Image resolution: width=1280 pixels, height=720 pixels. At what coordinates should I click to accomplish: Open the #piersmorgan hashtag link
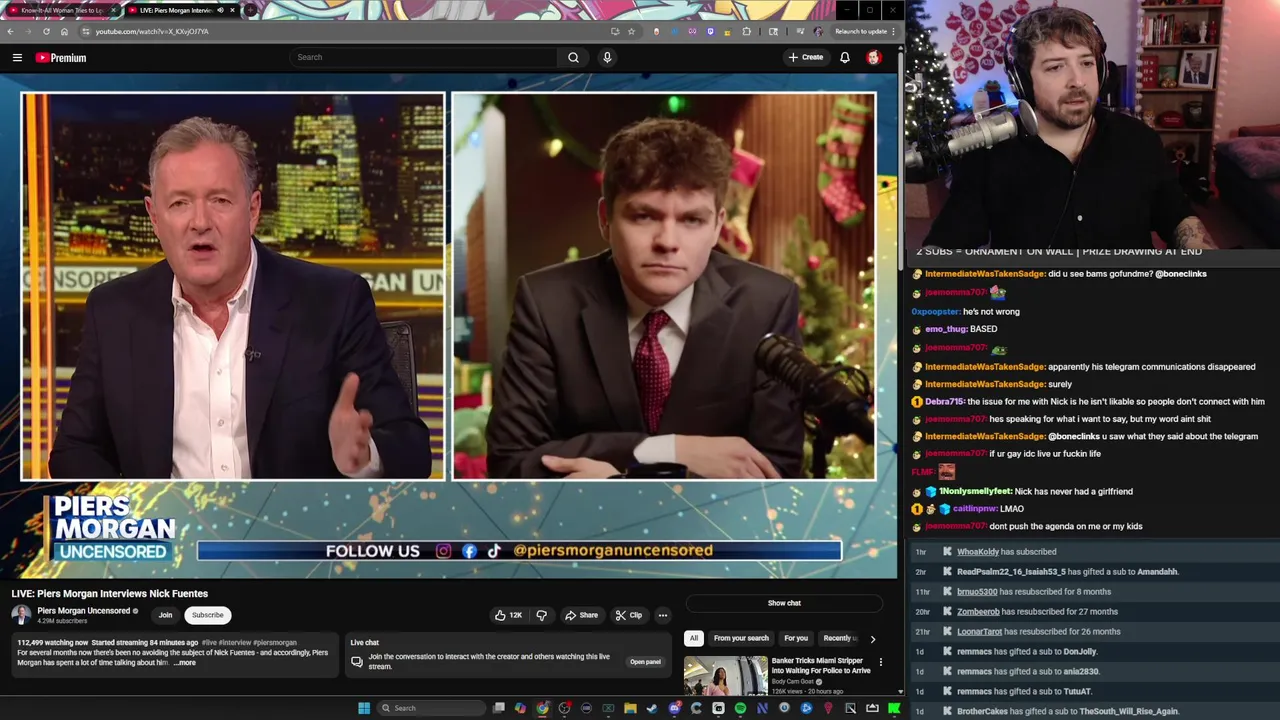[x=275, y=643]
